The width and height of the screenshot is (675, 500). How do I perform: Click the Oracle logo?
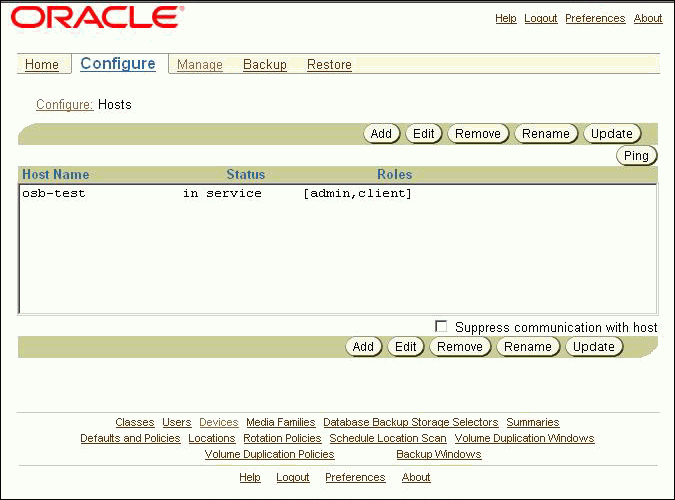(x=97, y=18)
